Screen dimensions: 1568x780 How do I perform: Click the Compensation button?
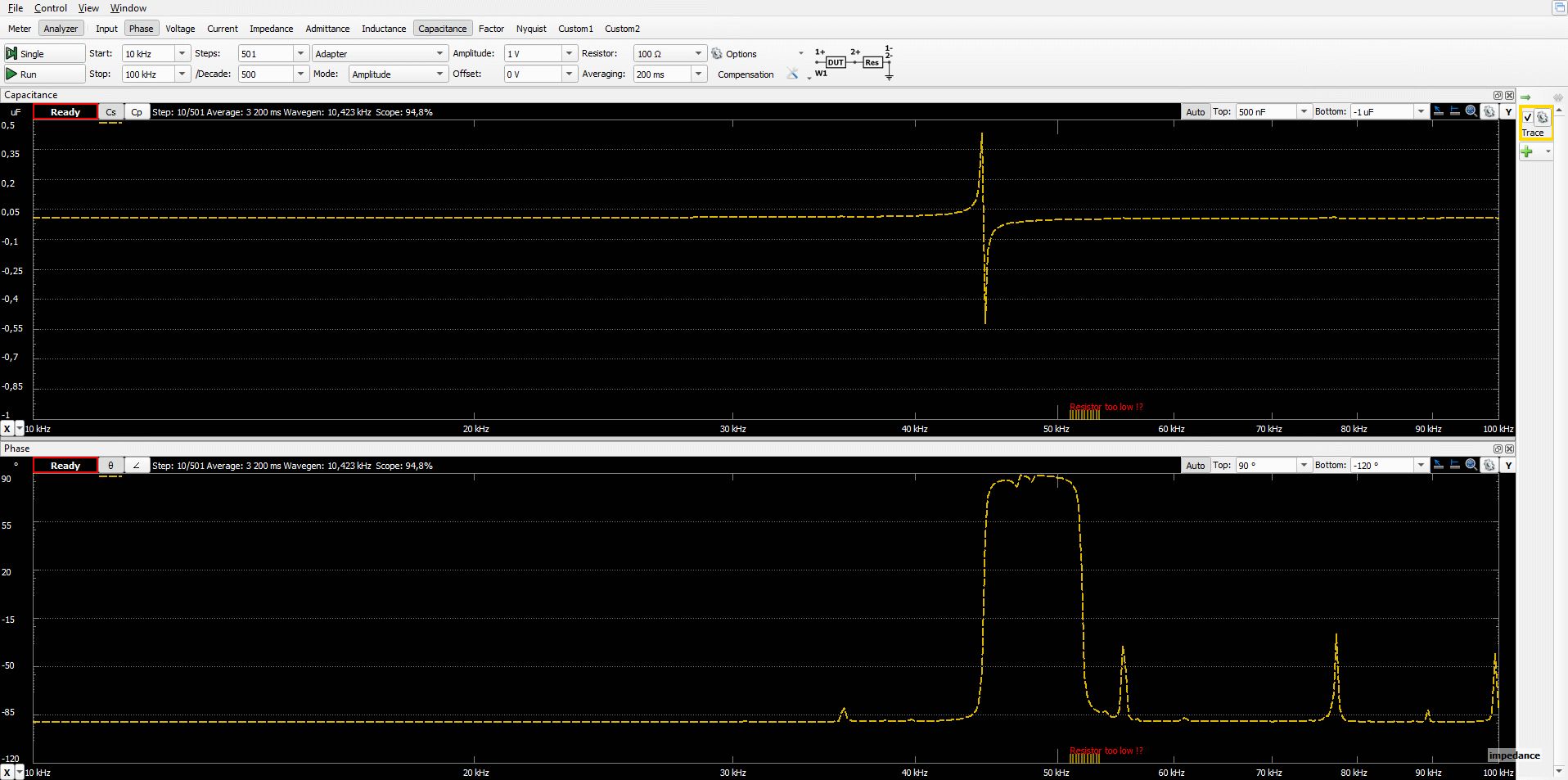click(x=746, y=74)
